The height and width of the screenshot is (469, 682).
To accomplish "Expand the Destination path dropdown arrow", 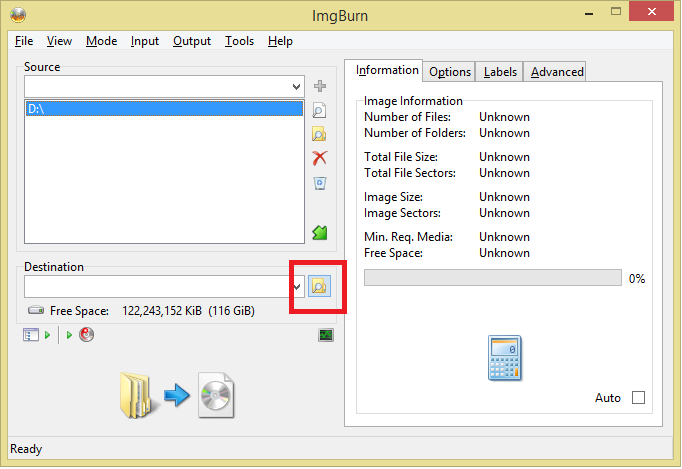I will (297, 287).
